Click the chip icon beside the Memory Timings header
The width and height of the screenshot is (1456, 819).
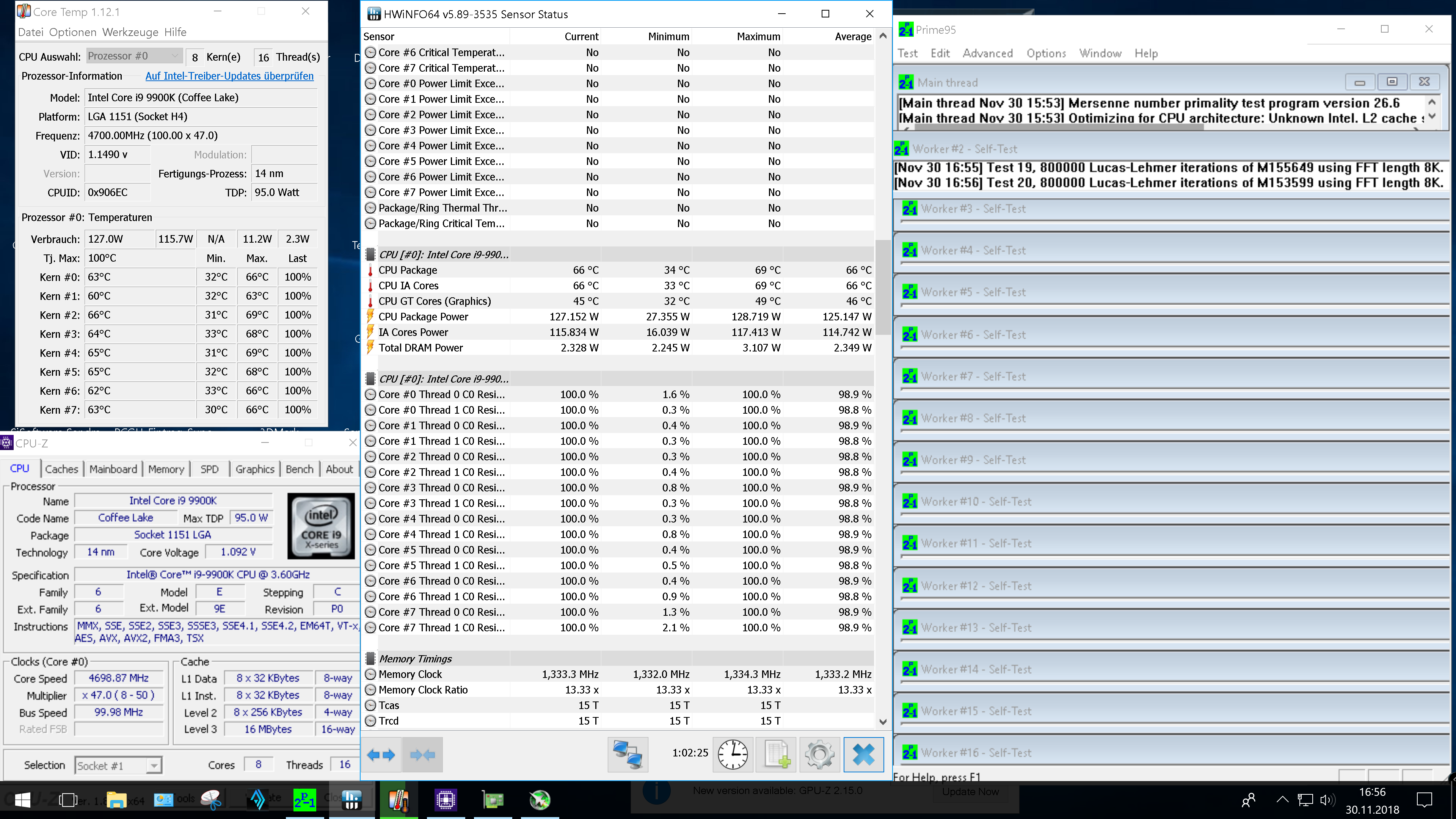pos(370,659)
